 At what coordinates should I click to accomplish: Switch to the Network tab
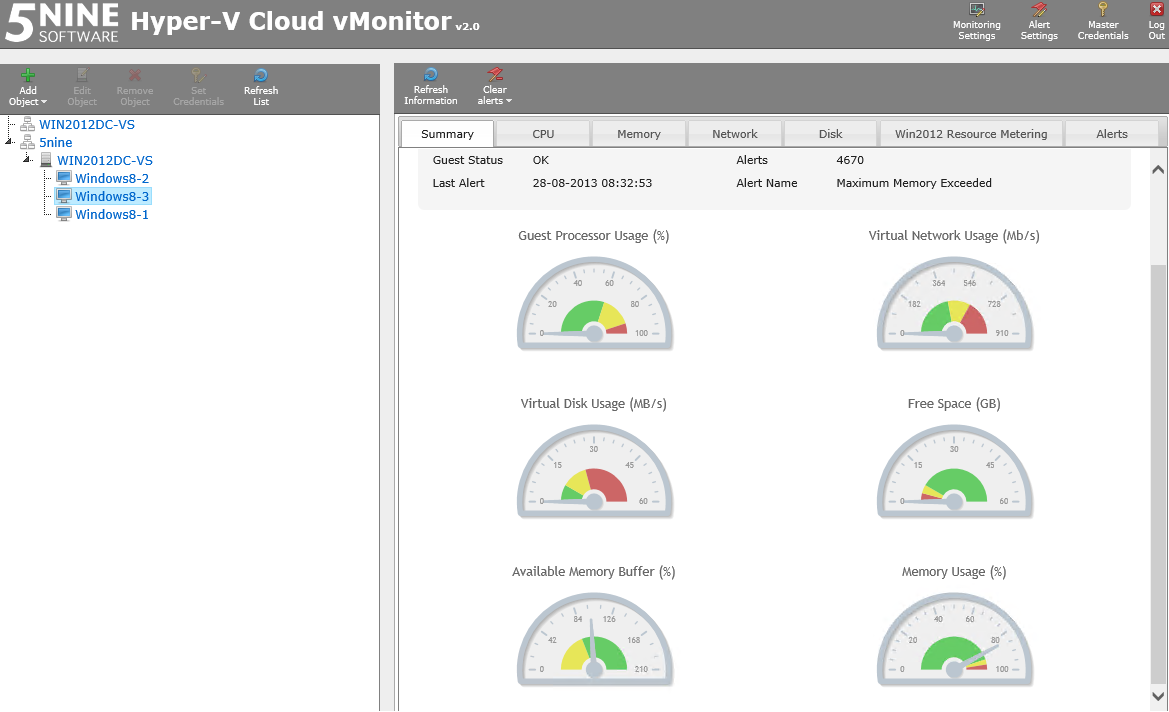coord(734,134)
